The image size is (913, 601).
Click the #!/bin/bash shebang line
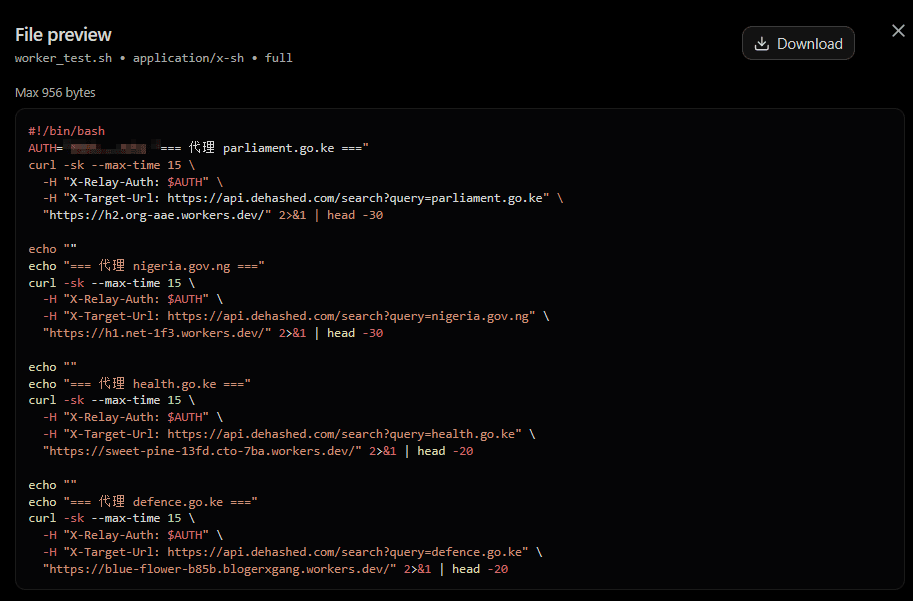[66, 131]
